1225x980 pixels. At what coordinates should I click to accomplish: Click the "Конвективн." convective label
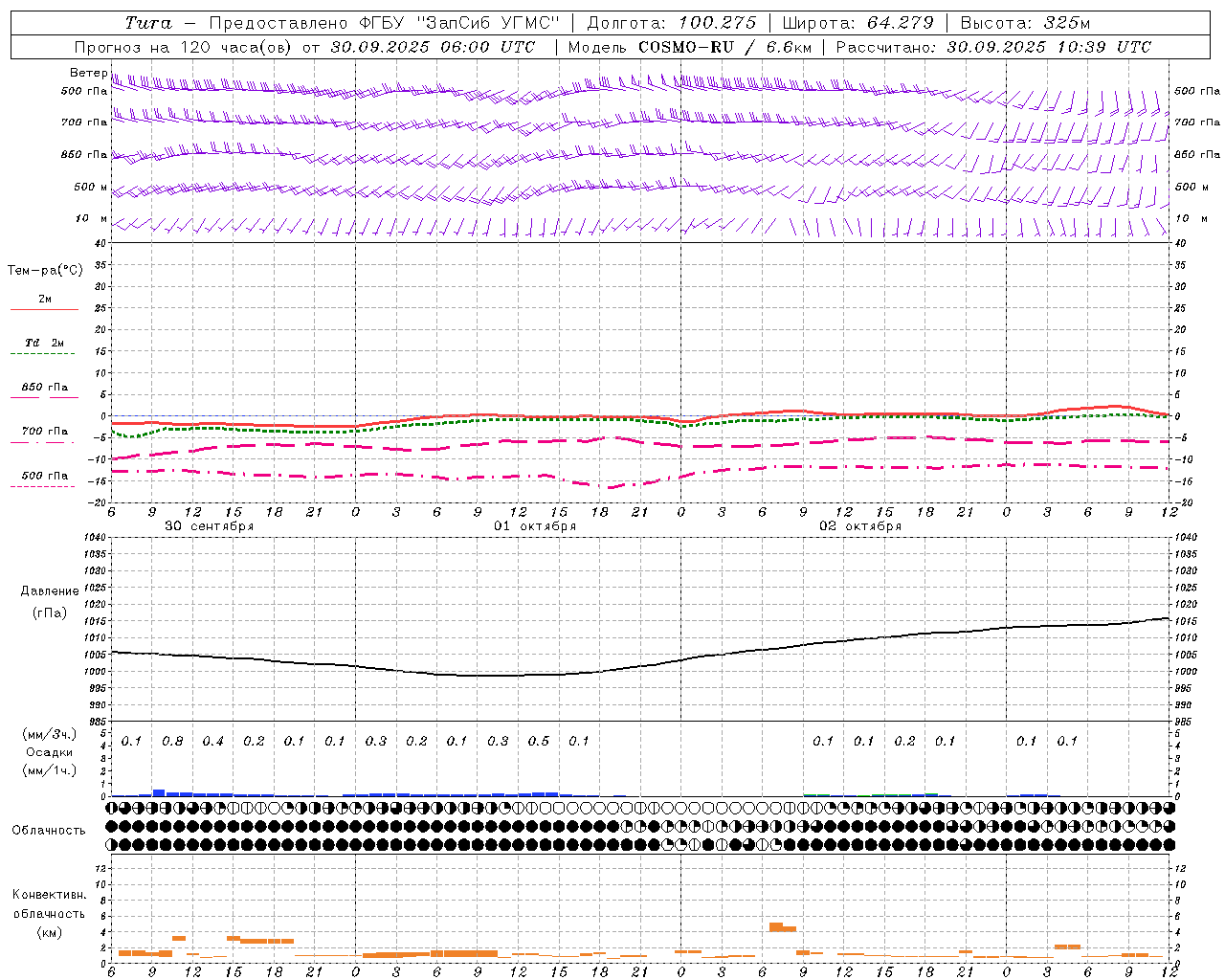coord(49,895)
